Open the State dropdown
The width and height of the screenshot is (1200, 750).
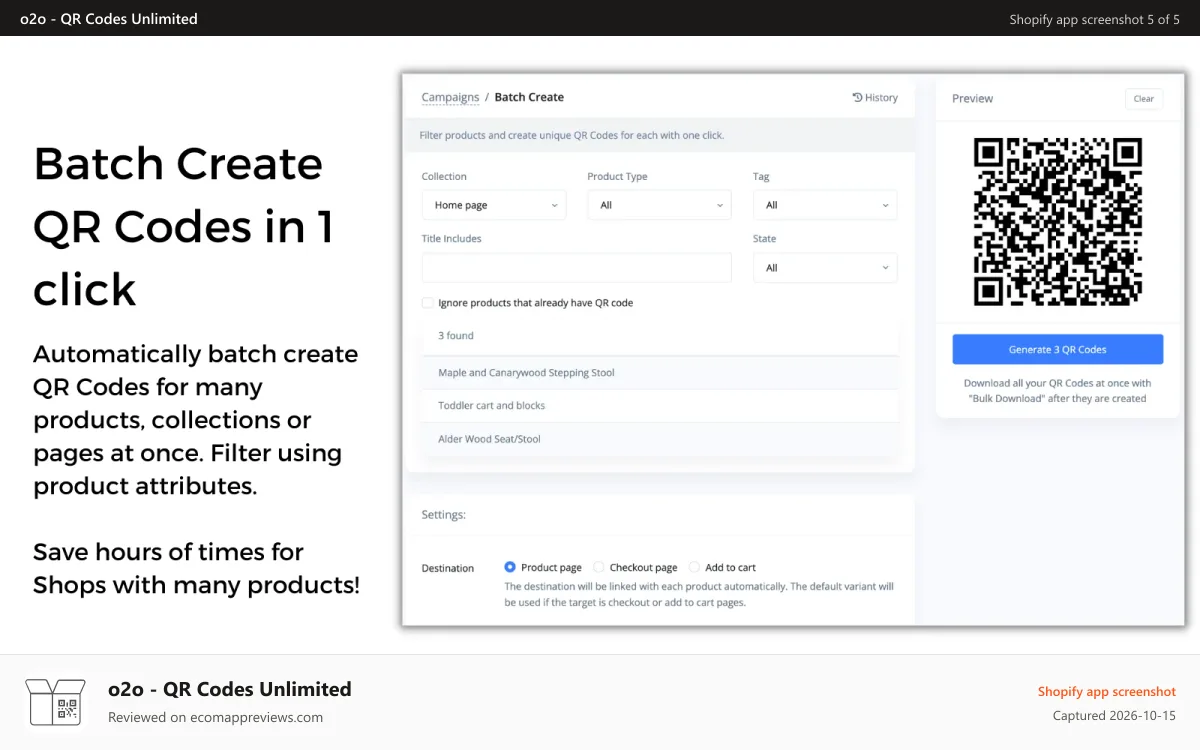825,268
